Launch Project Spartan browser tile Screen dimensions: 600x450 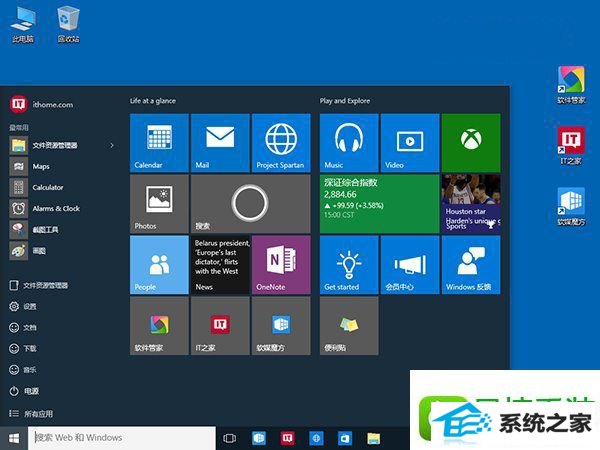[x=281, y=143]
